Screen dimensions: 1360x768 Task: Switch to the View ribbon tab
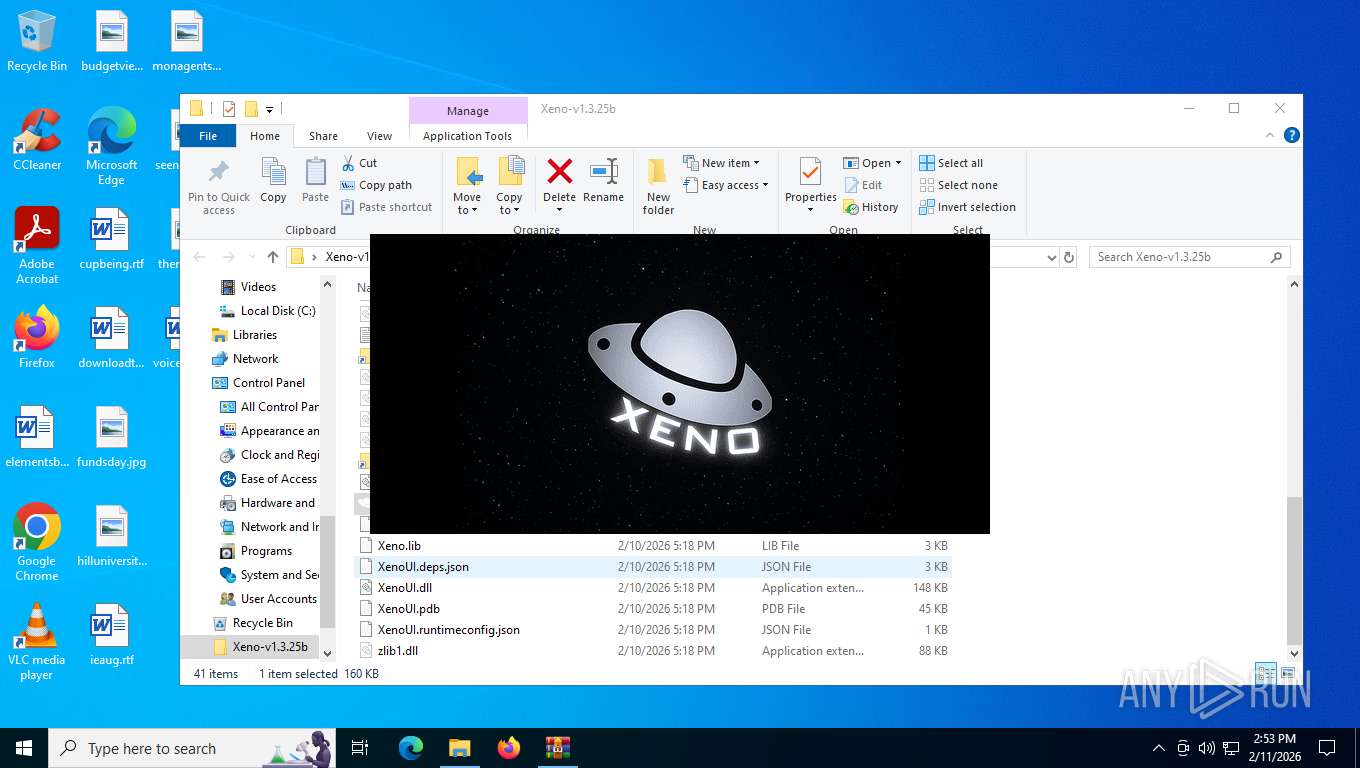[x=379, y=136]
